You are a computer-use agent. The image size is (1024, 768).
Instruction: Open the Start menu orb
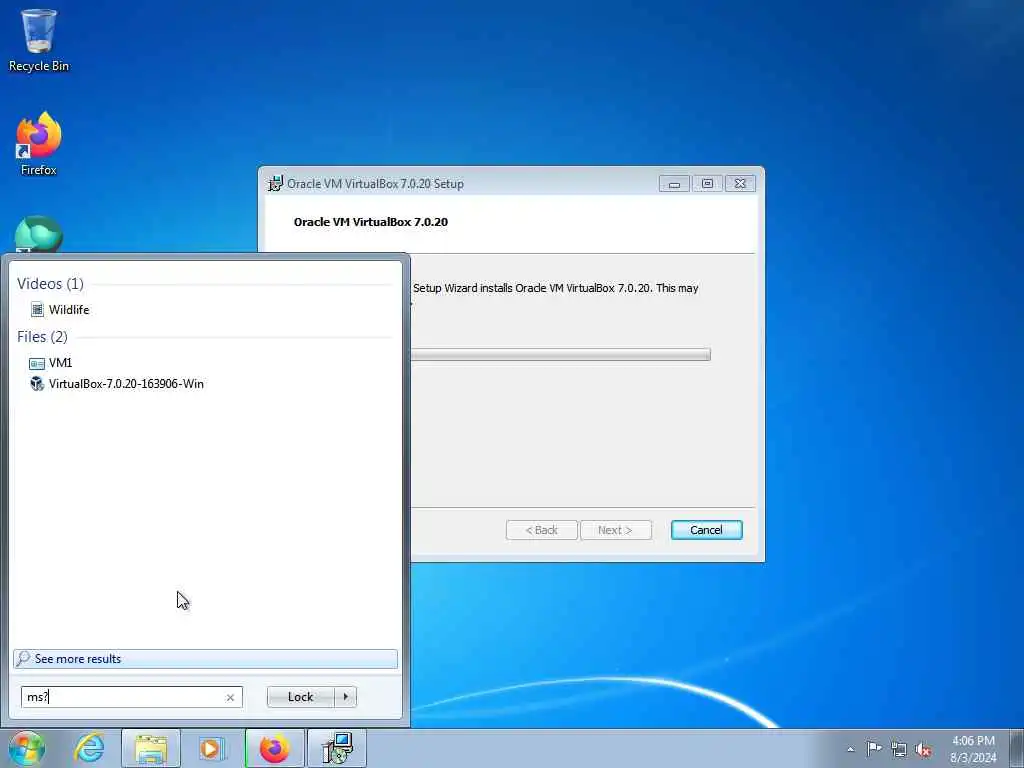[26, 748]
